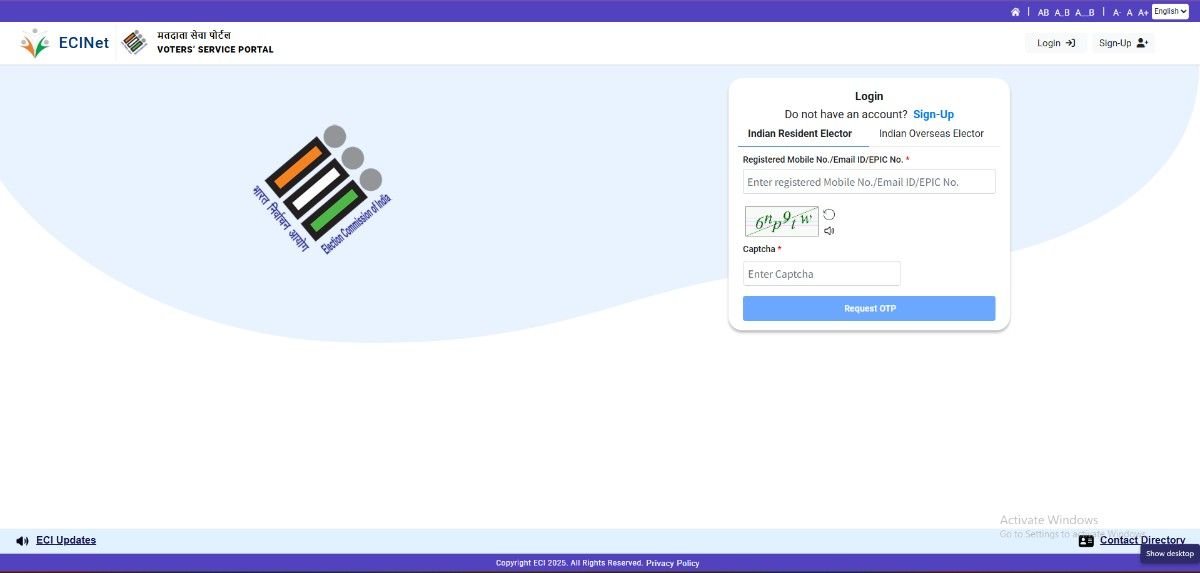Screen dimensions: 1200x573
Task: Click the Contact Directory card icon
Action: click(1086, 541)
